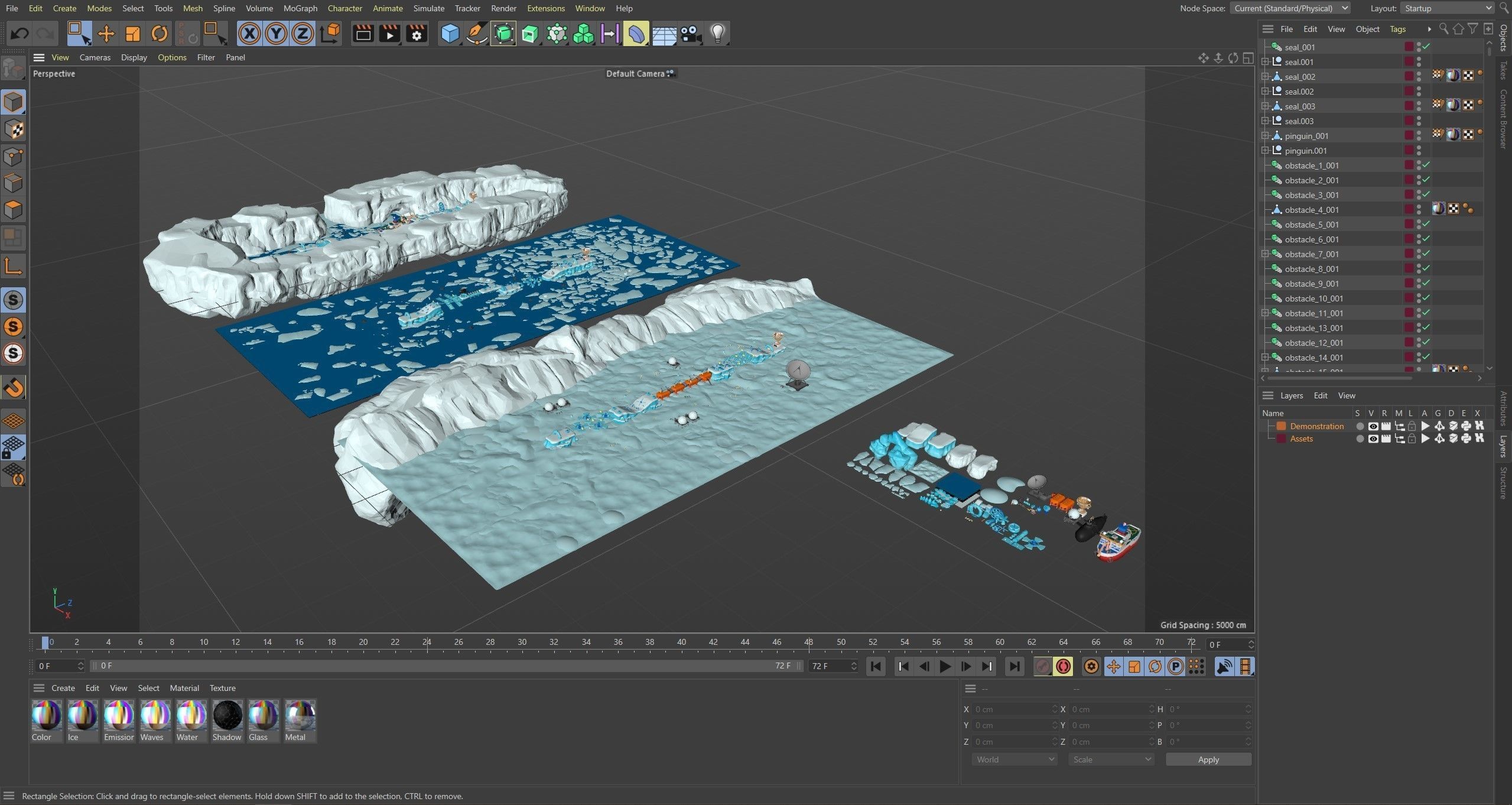Screen dimensions: 1512x805
Task: Go to end of animation
Action: 1014,667
